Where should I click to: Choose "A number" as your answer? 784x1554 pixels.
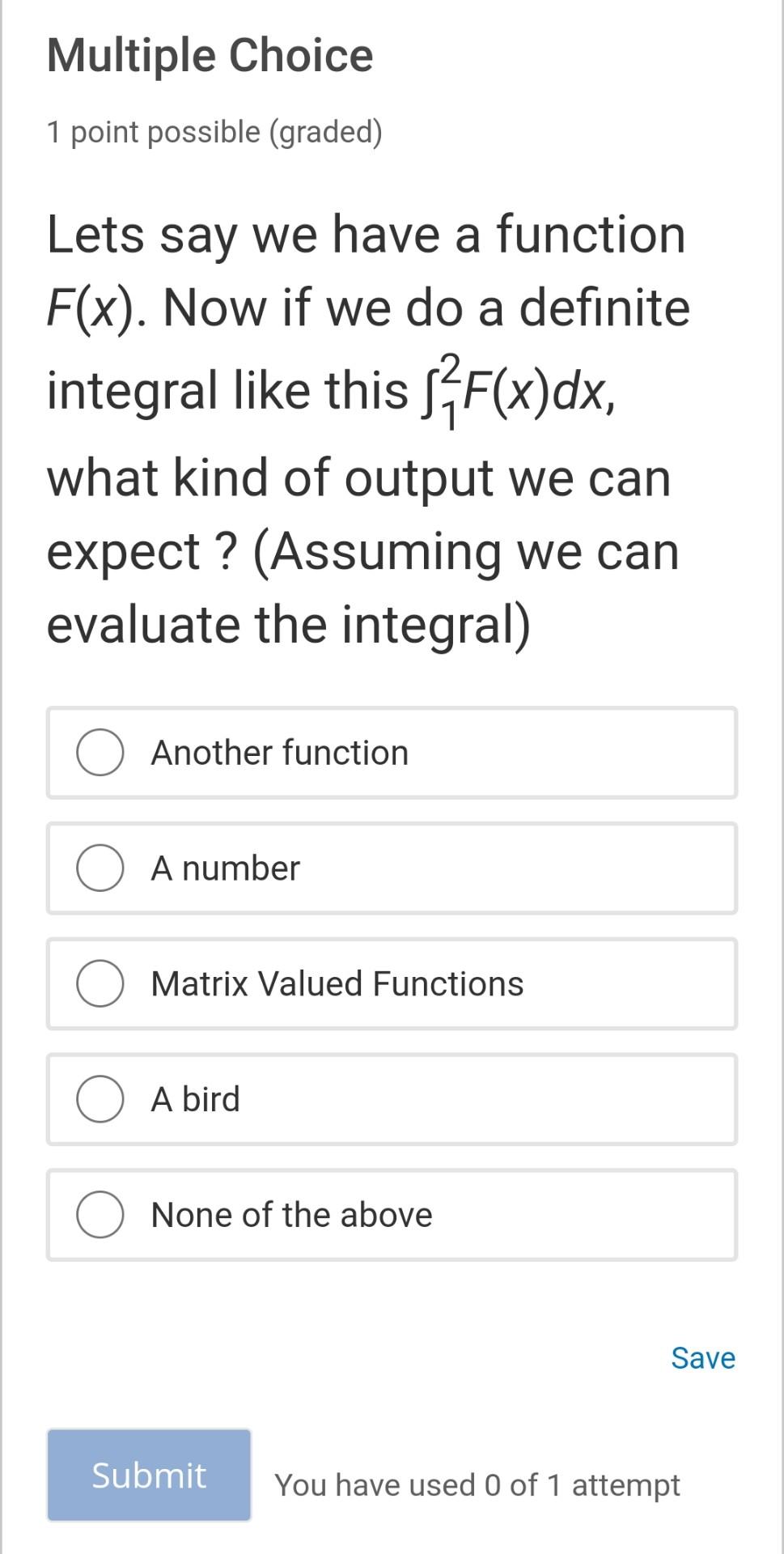(225, 868)
